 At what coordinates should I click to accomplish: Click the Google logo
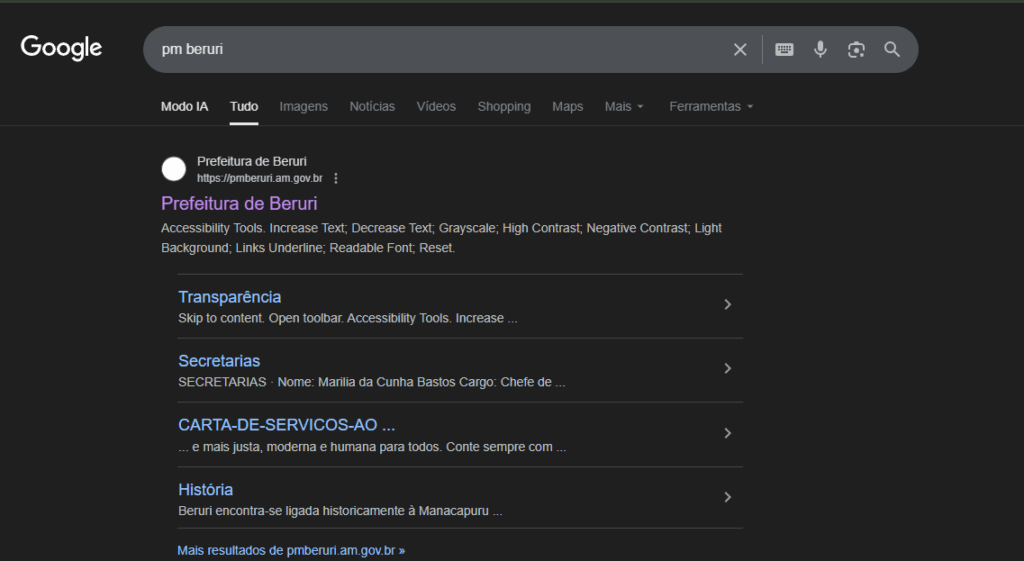[61, 48]
